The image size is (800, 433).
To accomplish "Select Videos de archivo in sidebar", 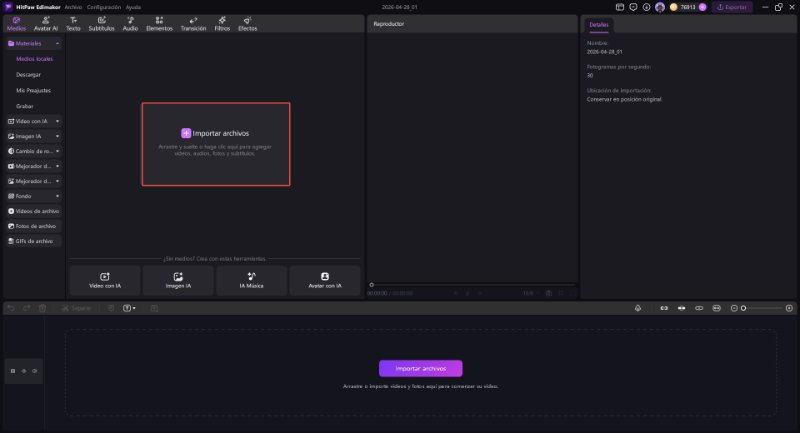I will tap(33, 211).
